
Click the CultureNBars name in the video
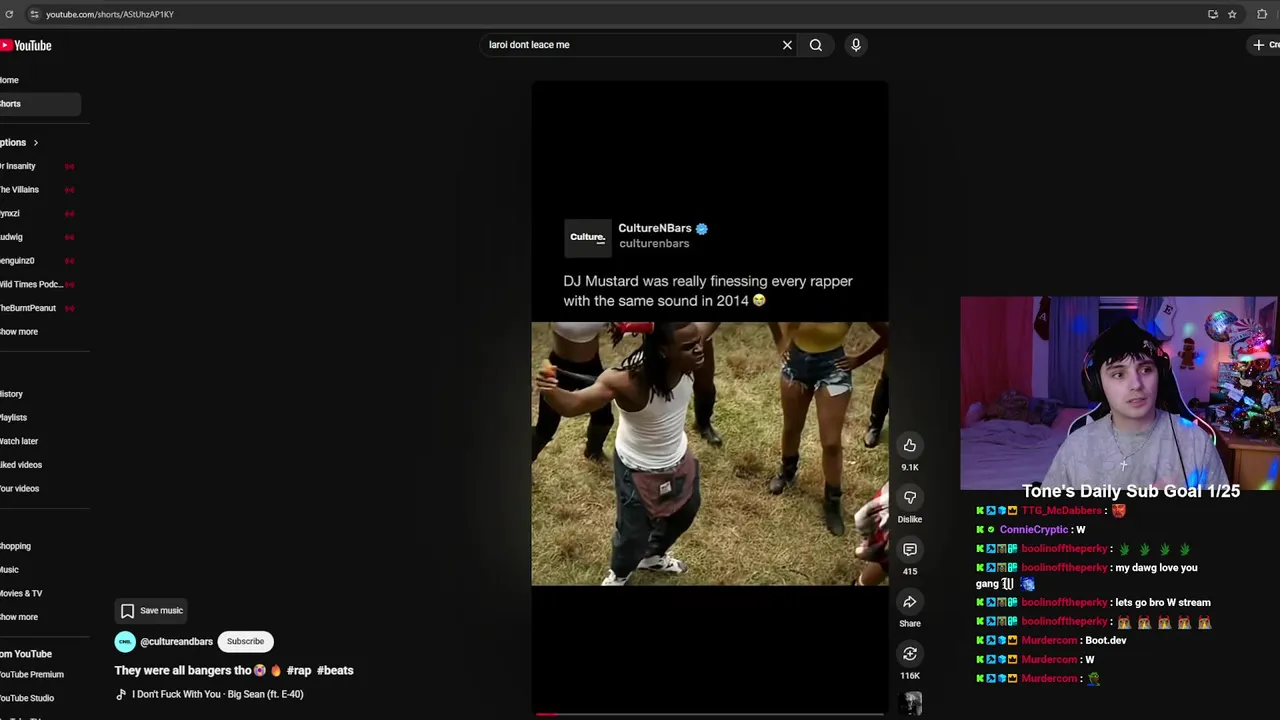tap(655, 228)
